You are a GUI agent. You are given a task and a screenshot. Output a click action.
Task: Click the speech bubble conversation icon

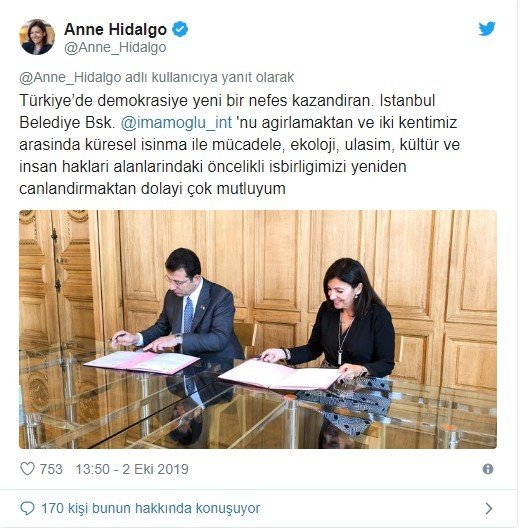coord(27,508)
